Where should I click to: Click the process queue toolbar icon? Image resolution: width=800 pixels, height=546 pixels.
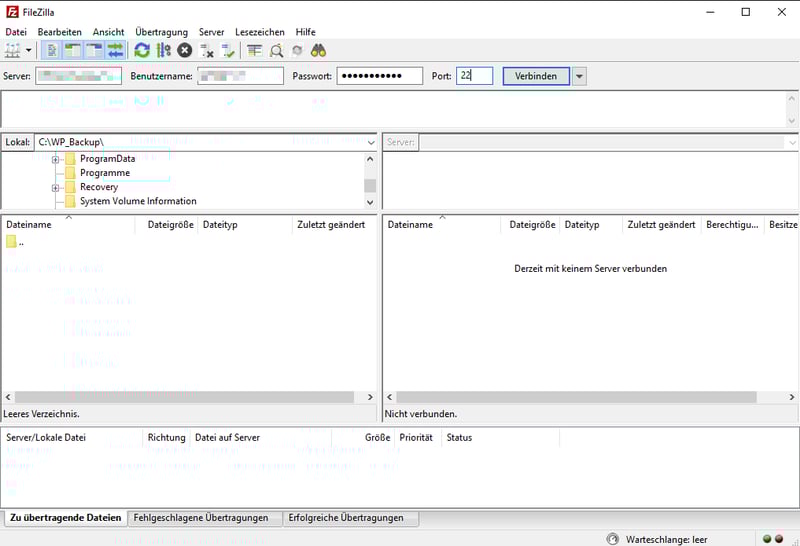[x=163, y=50]
